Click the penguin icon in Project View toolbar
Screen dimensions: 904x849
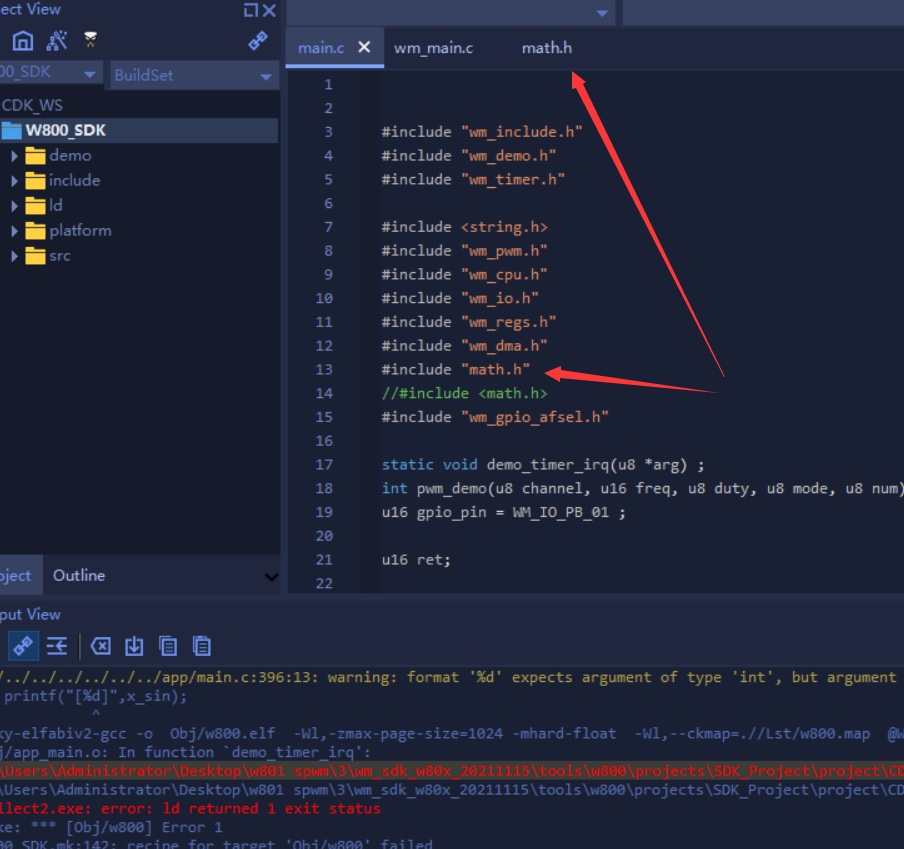(91, 41)
